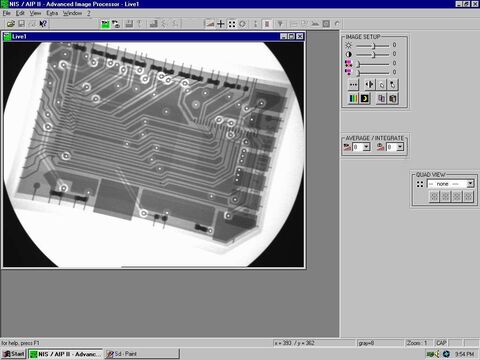Open the Extra menu
Screen dimensions: 480x360
coord(52,13)
